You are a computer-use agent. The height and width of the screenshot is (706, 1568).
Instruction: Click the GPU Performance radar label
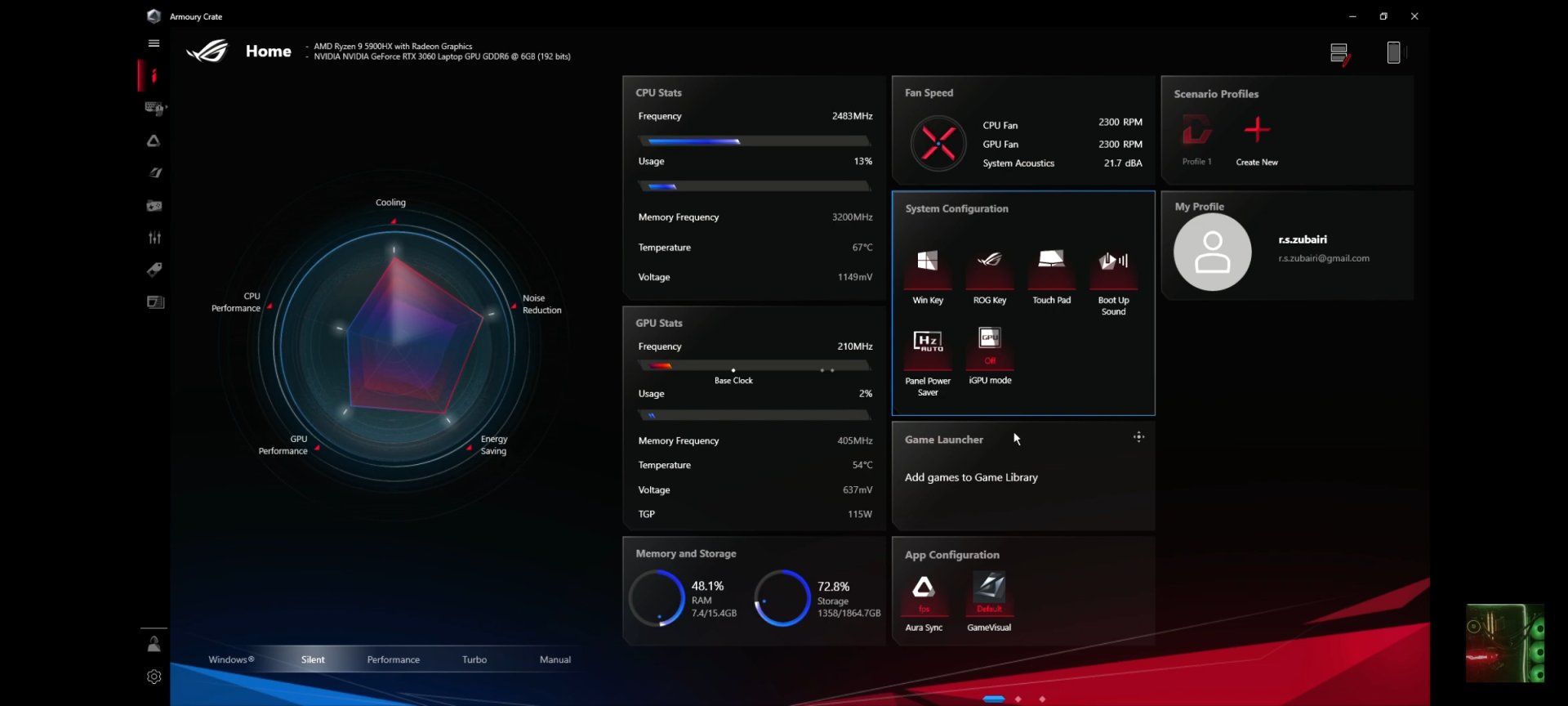pos(283,445)
